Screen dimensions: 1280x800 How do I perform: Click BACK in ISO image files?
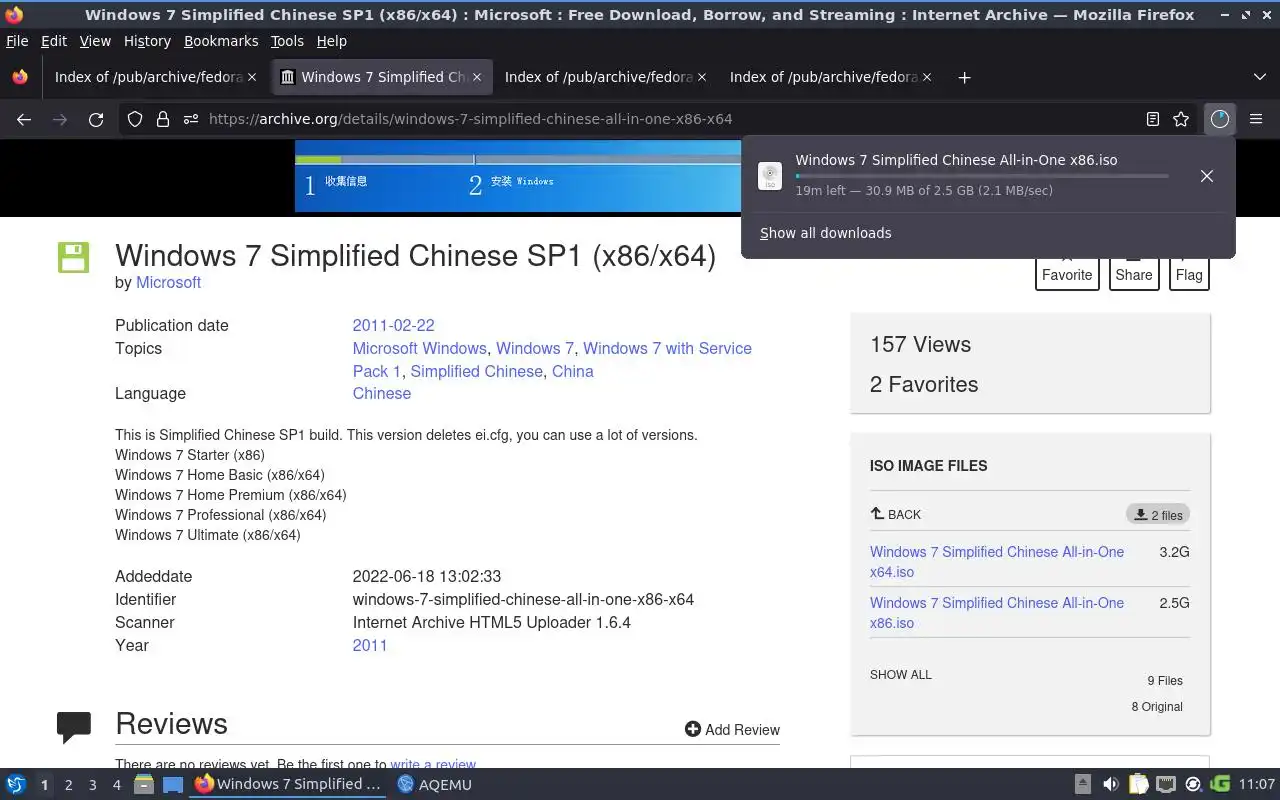point(896,514)
